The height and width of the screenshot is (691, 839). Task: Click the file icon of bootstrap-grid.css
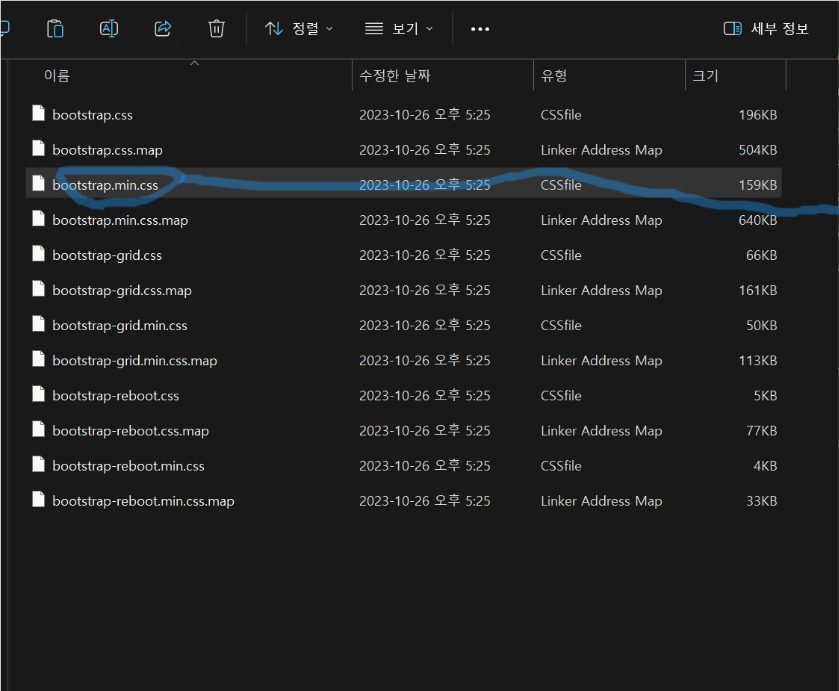[x=38, y=253]
